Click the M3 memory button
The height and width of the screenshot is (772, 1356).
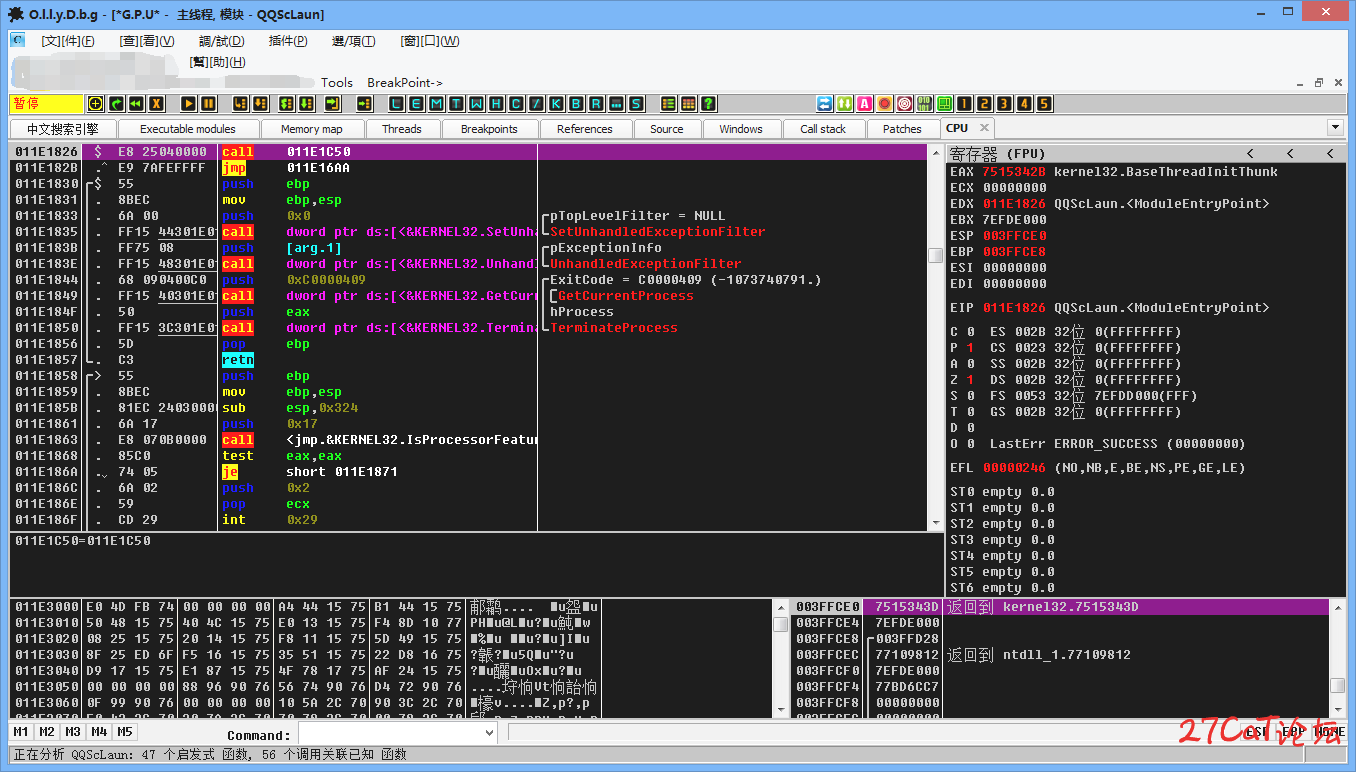(x=73, y=732)
